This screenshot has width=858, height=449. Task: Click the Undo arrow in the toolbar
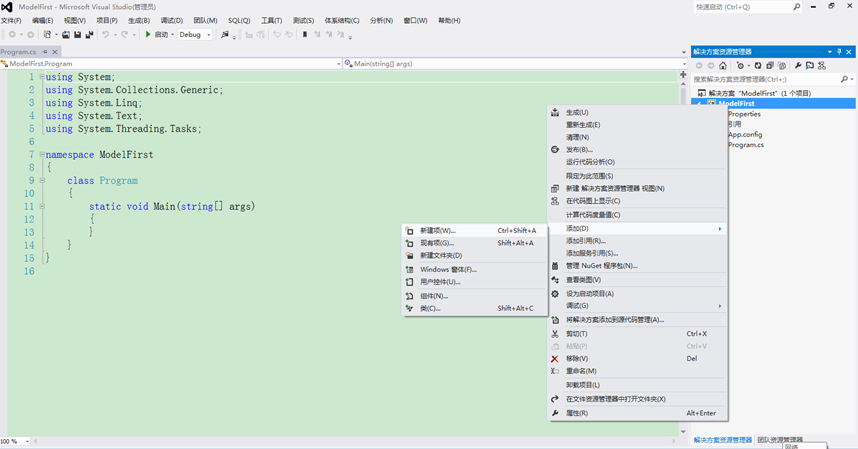click(106, 34)
